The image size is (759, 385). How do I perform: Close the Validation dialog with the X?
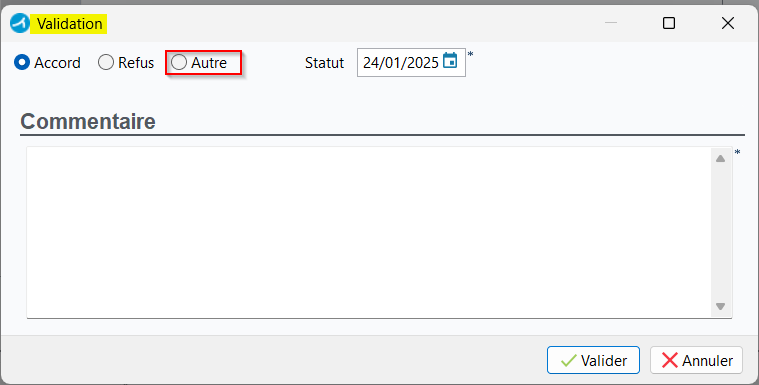pyautogui.click(x=728, y=23)
